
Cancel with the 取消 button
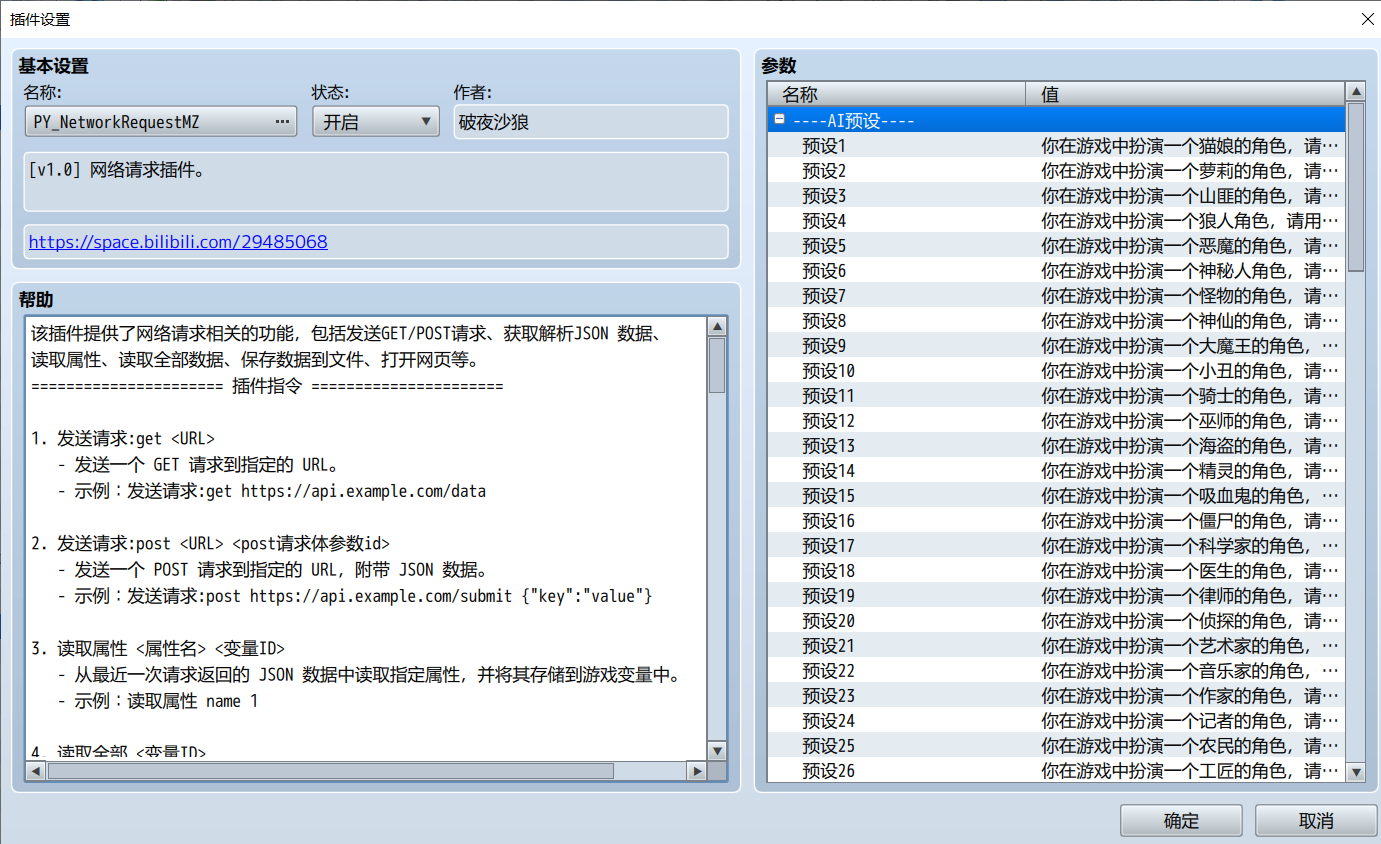tap(1316, 820)
